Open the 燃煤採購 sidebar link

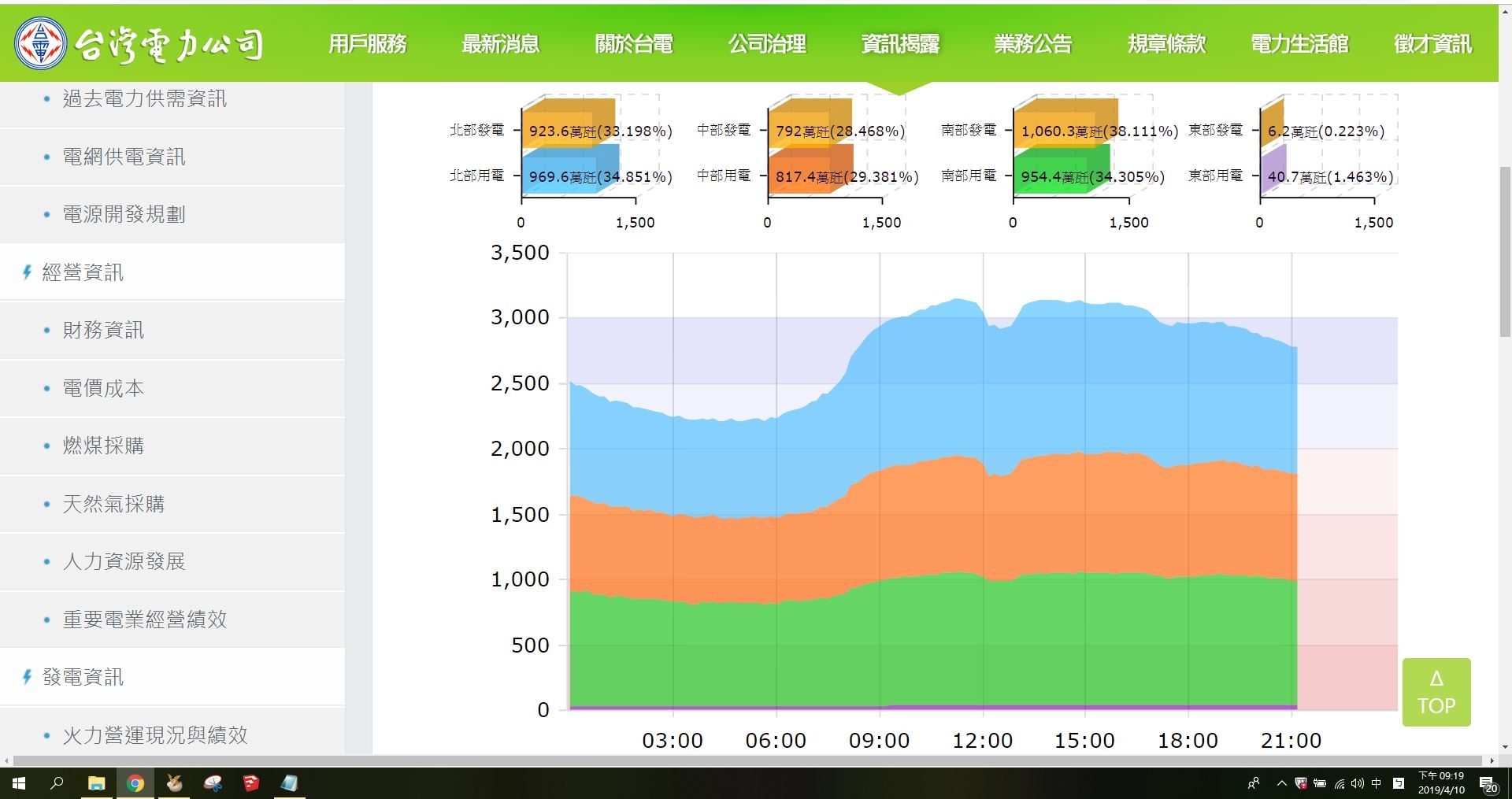(104, 446)
